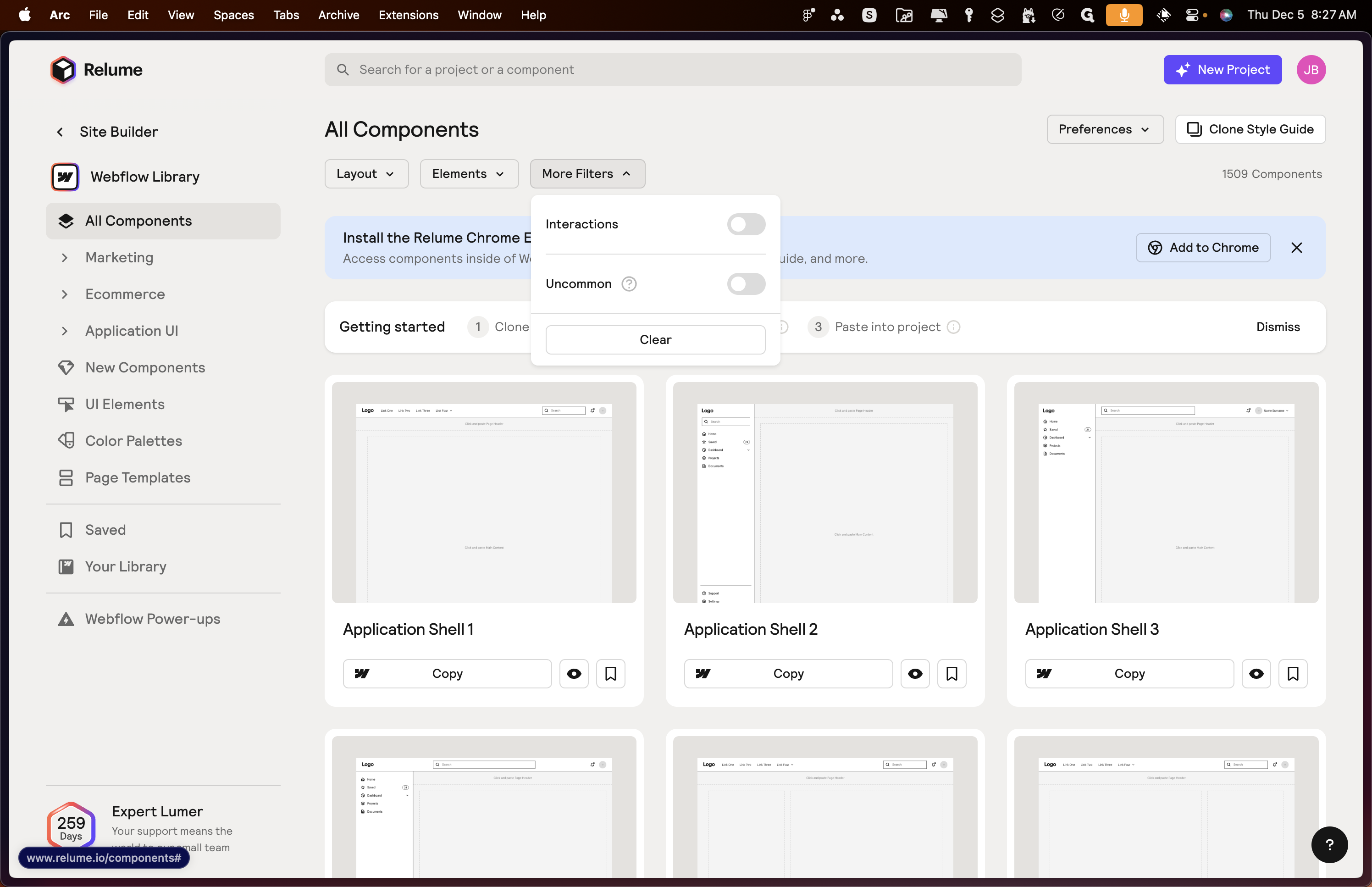This screenshot has width=1372, height=887.
Task: Open the Application Shell 1 thumbnail
Action: tap(484, 493)
